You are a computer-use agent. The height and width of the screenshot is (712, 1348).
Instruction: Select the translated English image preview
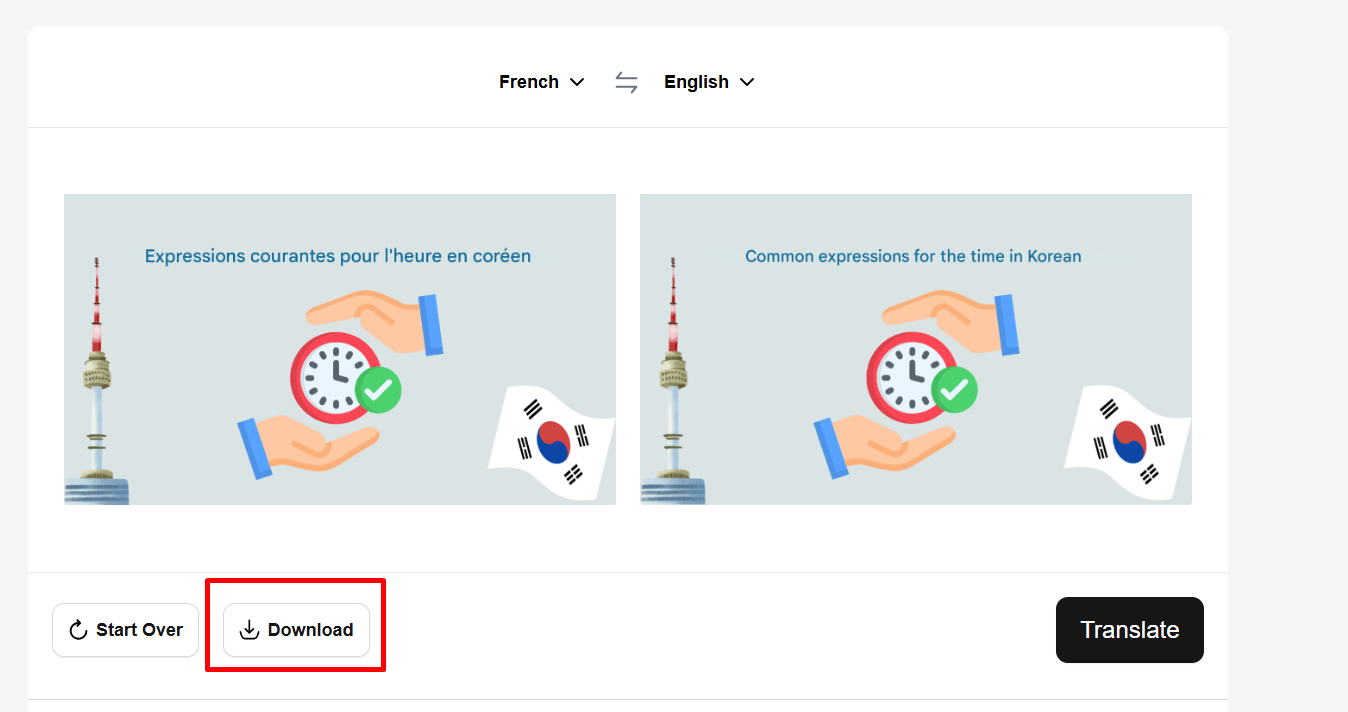point(916,349)
